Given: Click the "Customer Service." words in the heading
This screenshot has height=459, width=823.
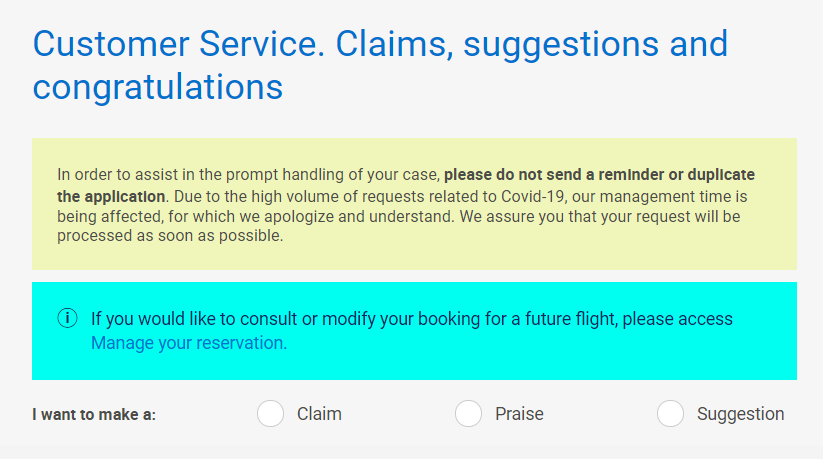Looking at the screenshot, I should pos(179,44).
